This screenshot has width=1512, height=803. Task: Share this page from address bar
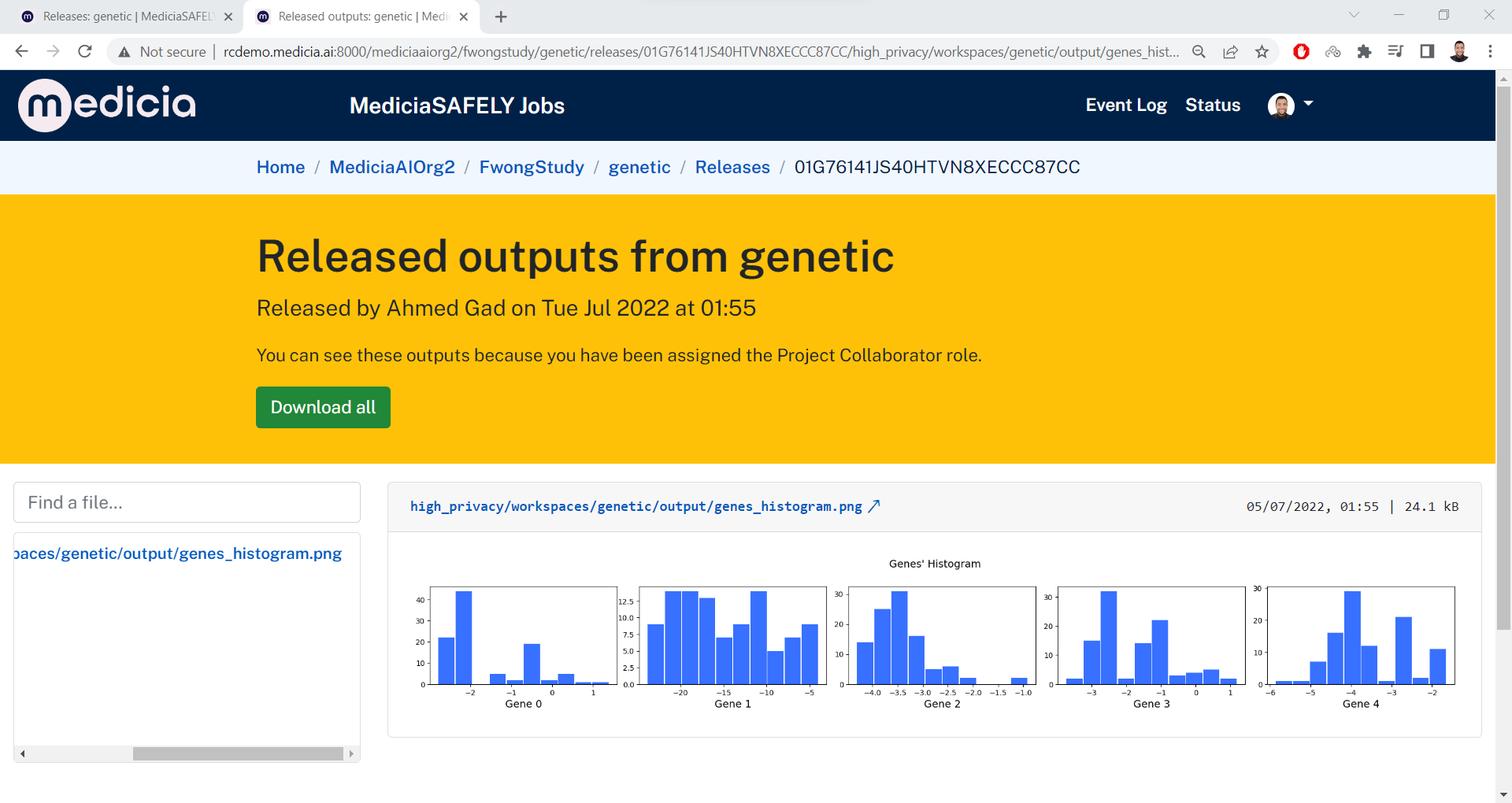(x=1230, y=51)
